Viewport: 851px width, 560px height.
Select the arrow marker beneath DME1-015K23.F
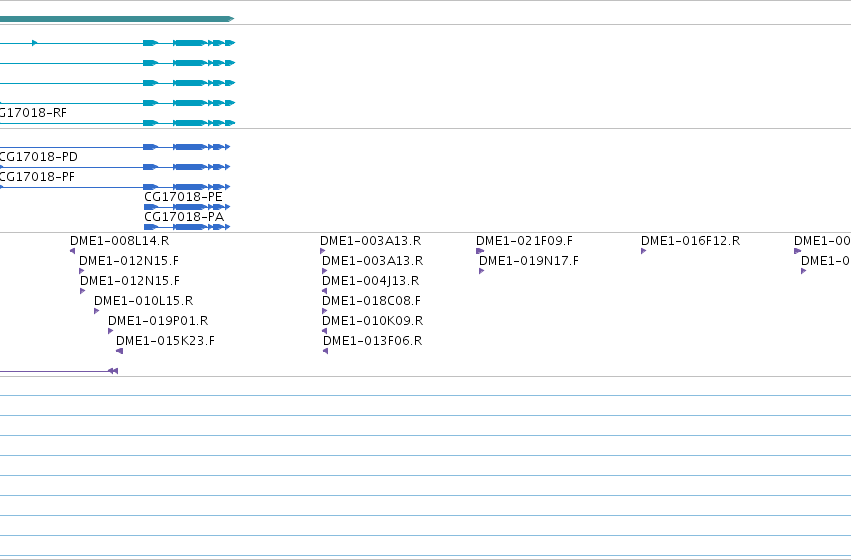tap(119, 352)
